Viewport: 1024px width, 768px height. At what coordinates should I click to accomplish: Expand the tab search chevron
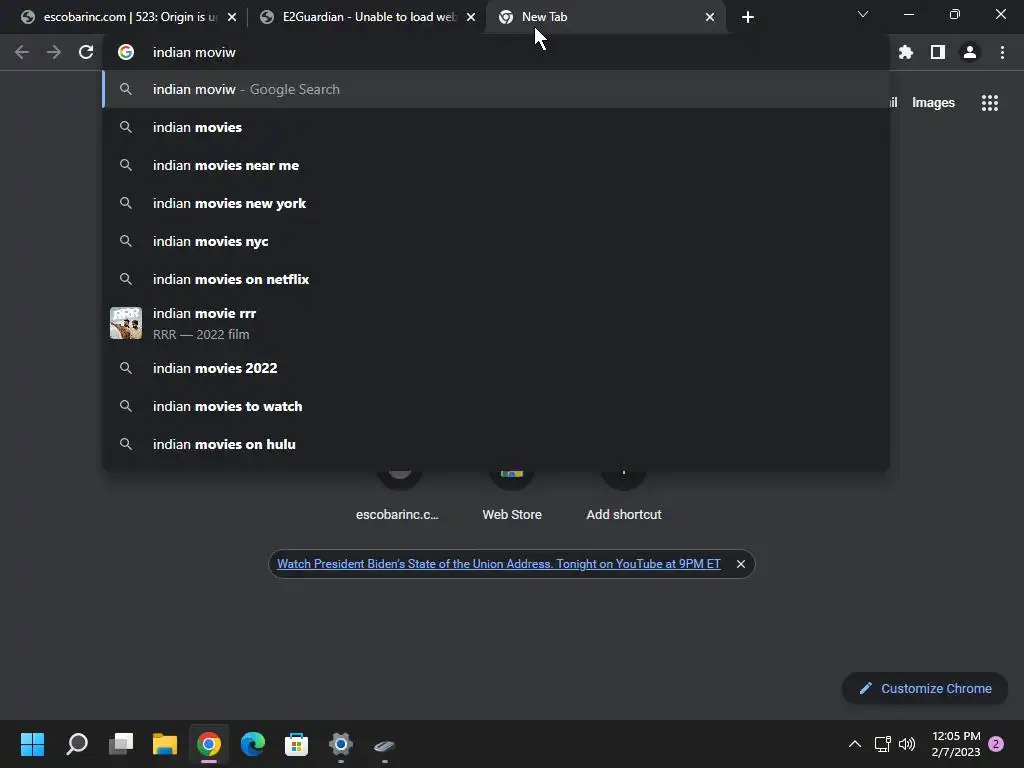click(x=863, y=14)
